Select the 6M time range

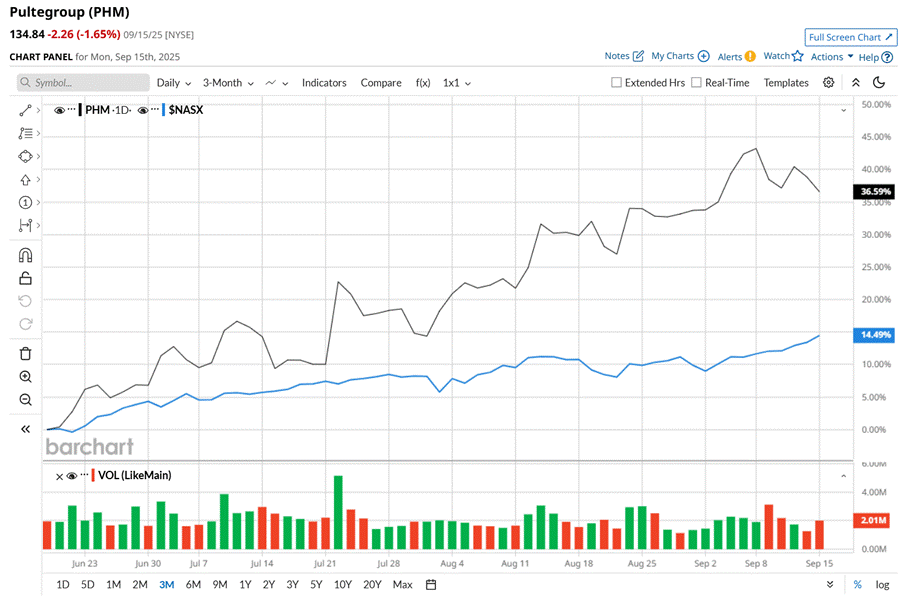tap(193, 585)
